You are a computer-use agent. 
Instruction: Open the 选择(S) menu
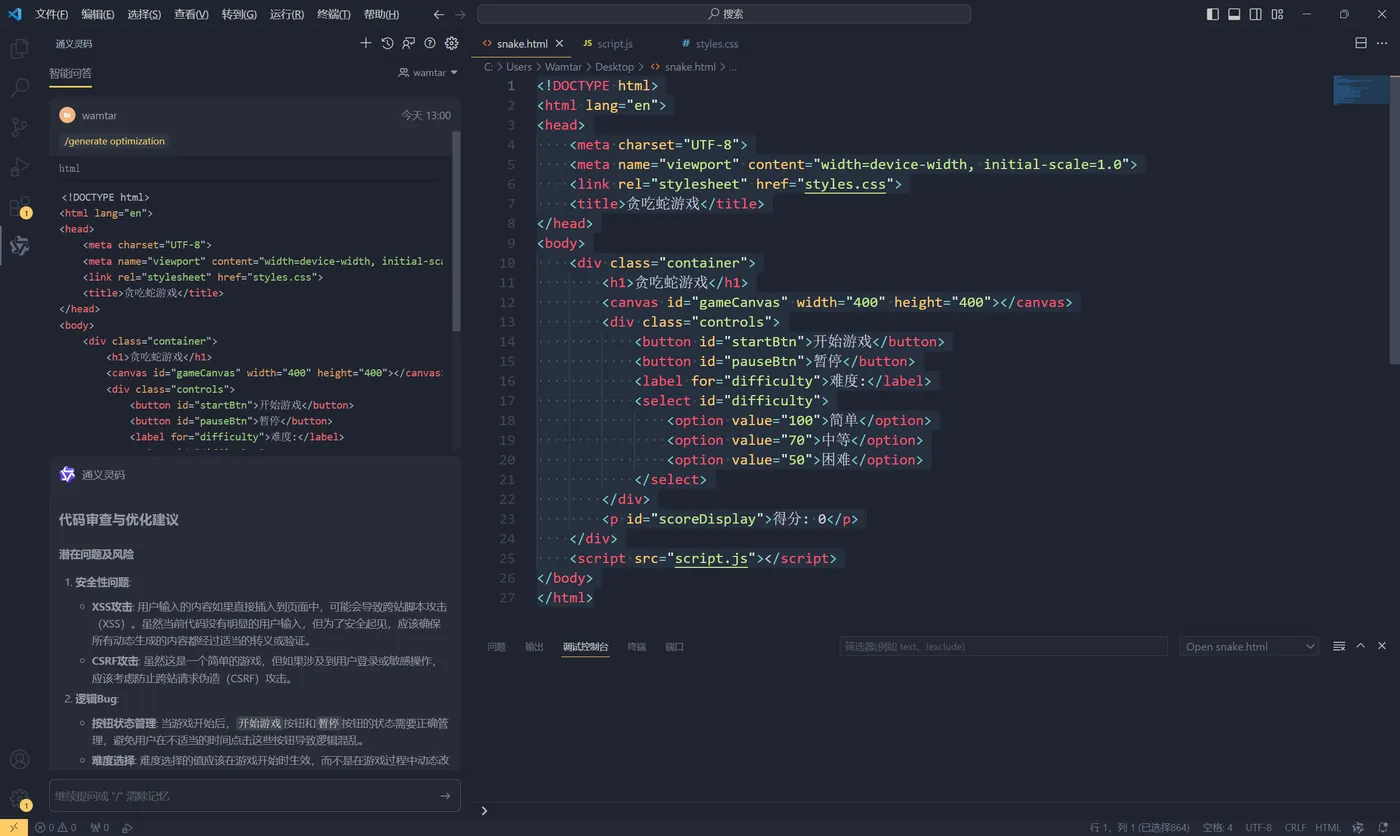pos(144,14)
